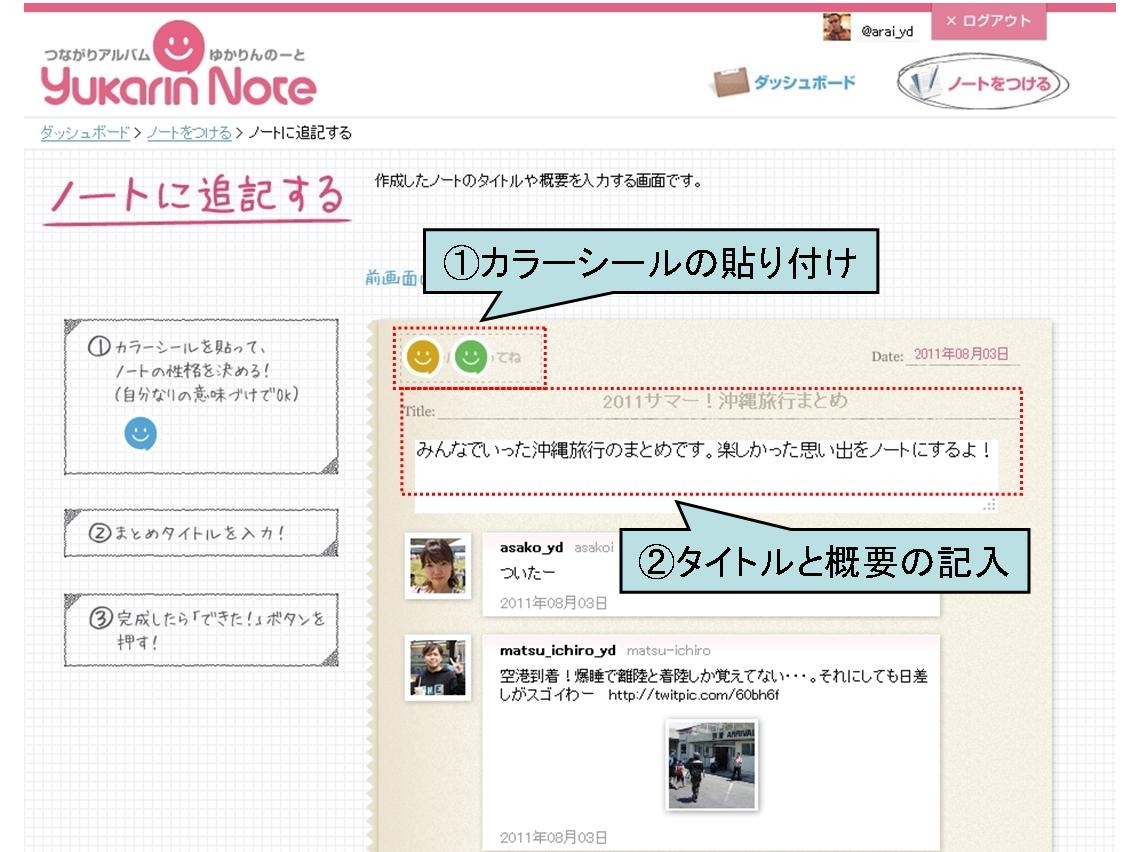
Task: Pick the green smiley color sticker
Action: (471, 356)
